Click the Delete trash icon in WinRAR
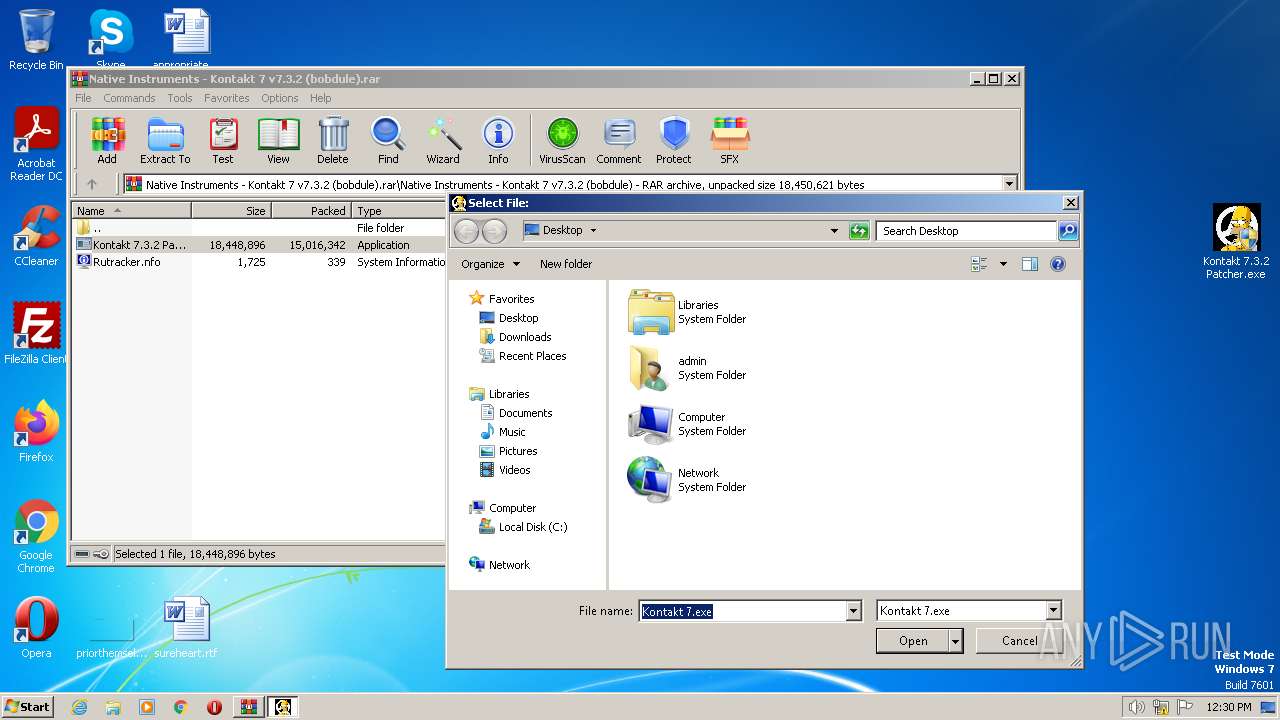 [x=333, y=140]
